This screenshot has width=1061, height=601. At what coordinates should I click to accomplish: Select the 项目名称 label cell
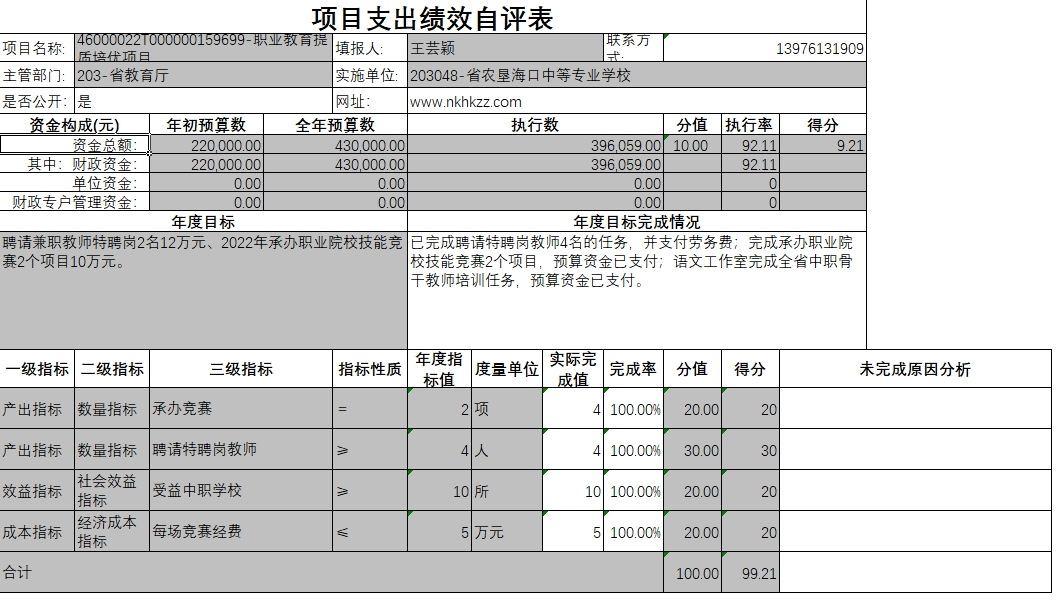tap(37, 48)
